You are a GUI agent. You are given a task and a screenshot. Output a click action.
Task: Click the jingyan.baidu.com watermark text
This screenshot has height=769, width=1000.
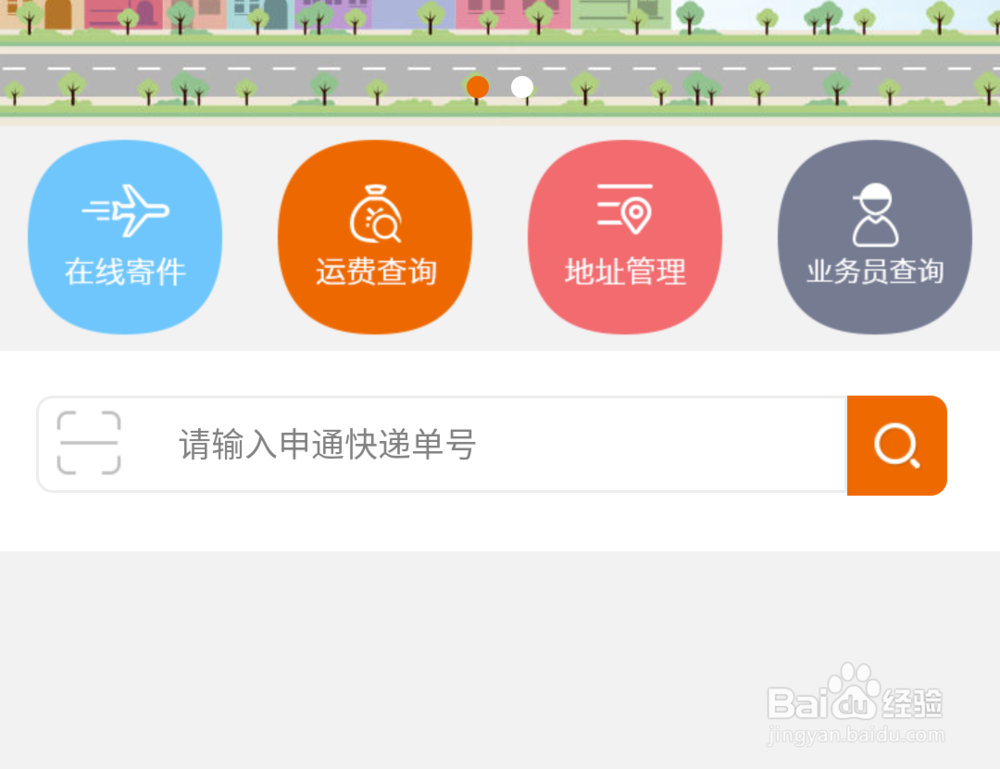click(x=855, y=735)
